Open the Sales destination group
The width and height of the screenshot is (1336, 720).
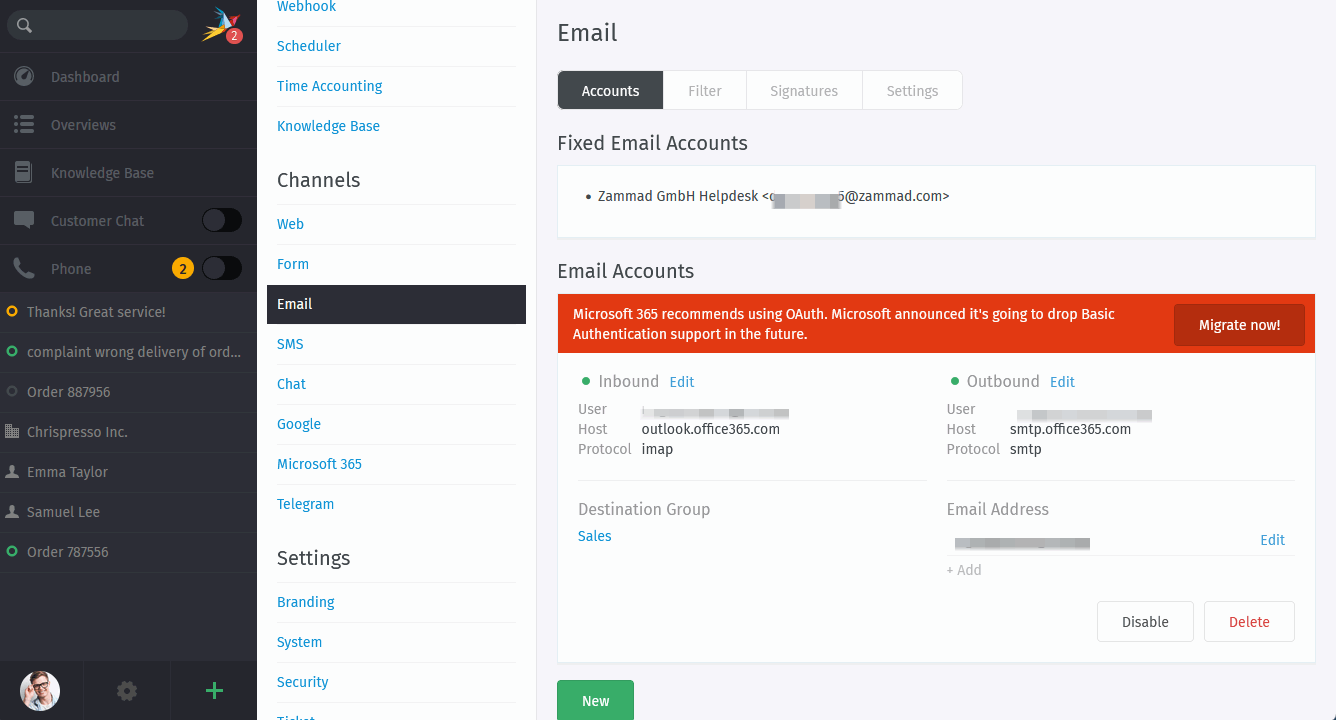click(x=594, y=536)
